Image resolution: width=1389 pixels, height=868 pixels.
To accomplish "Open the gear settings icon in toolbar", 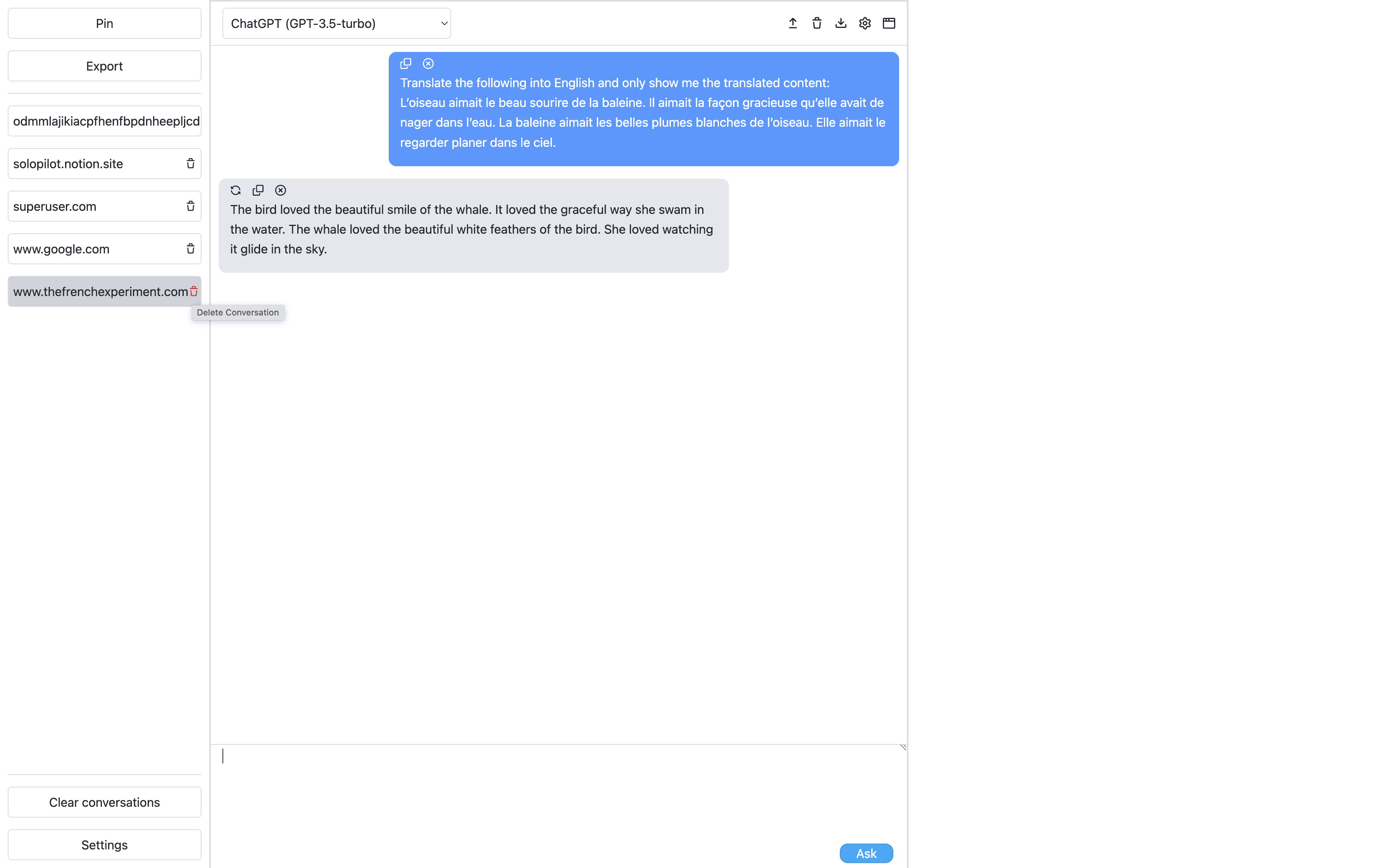I will coord(865,23).
